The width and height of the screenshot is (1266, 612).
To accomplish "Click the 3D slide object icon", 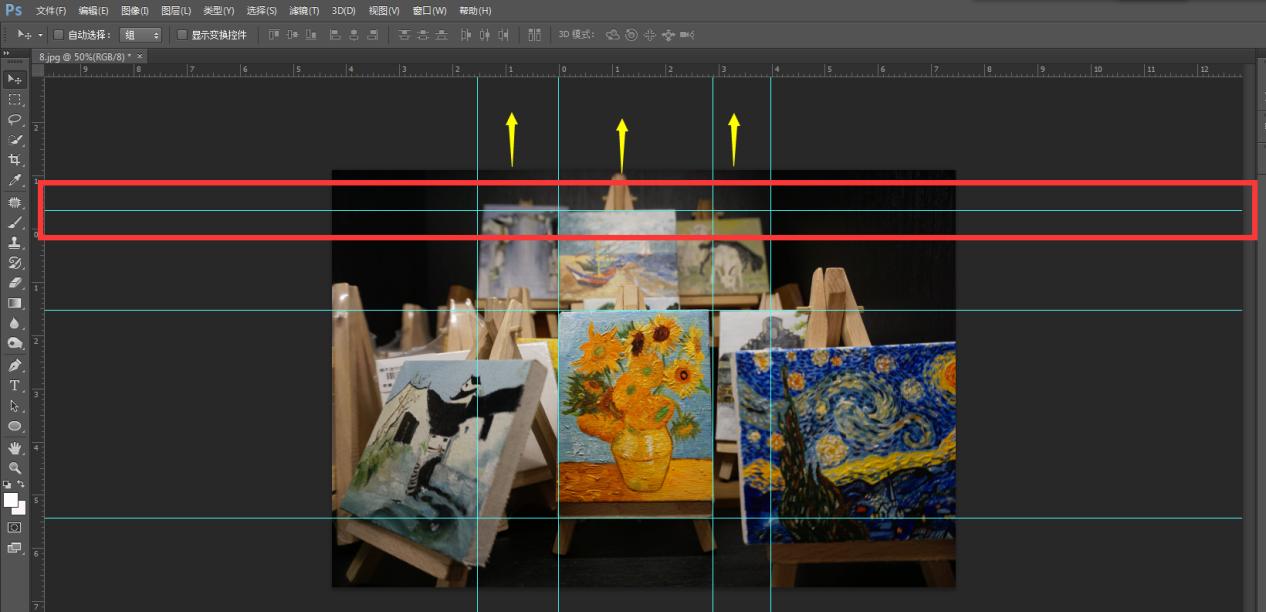I will 668,35.
